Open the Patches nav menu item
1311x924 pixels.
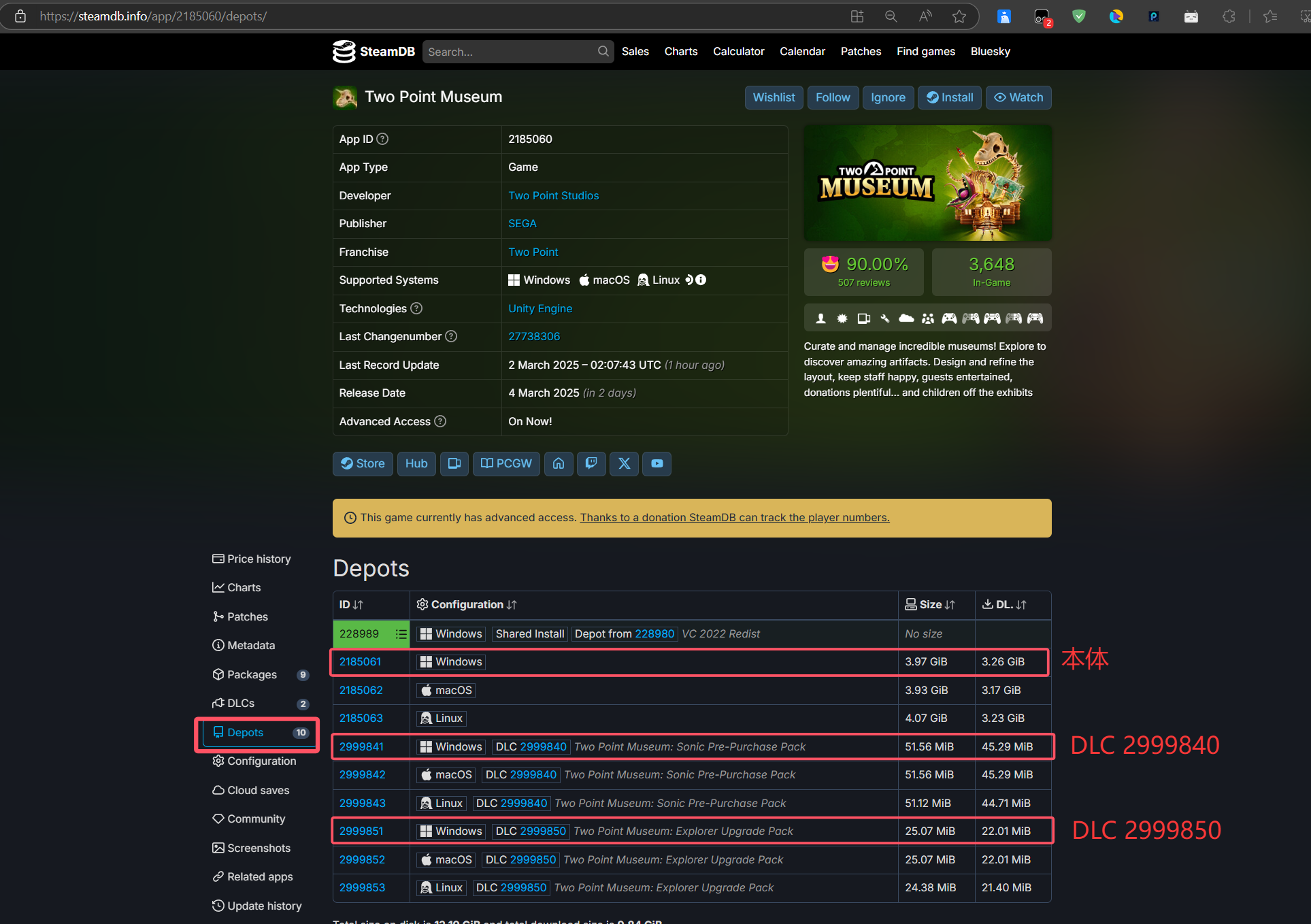(861, 52)
